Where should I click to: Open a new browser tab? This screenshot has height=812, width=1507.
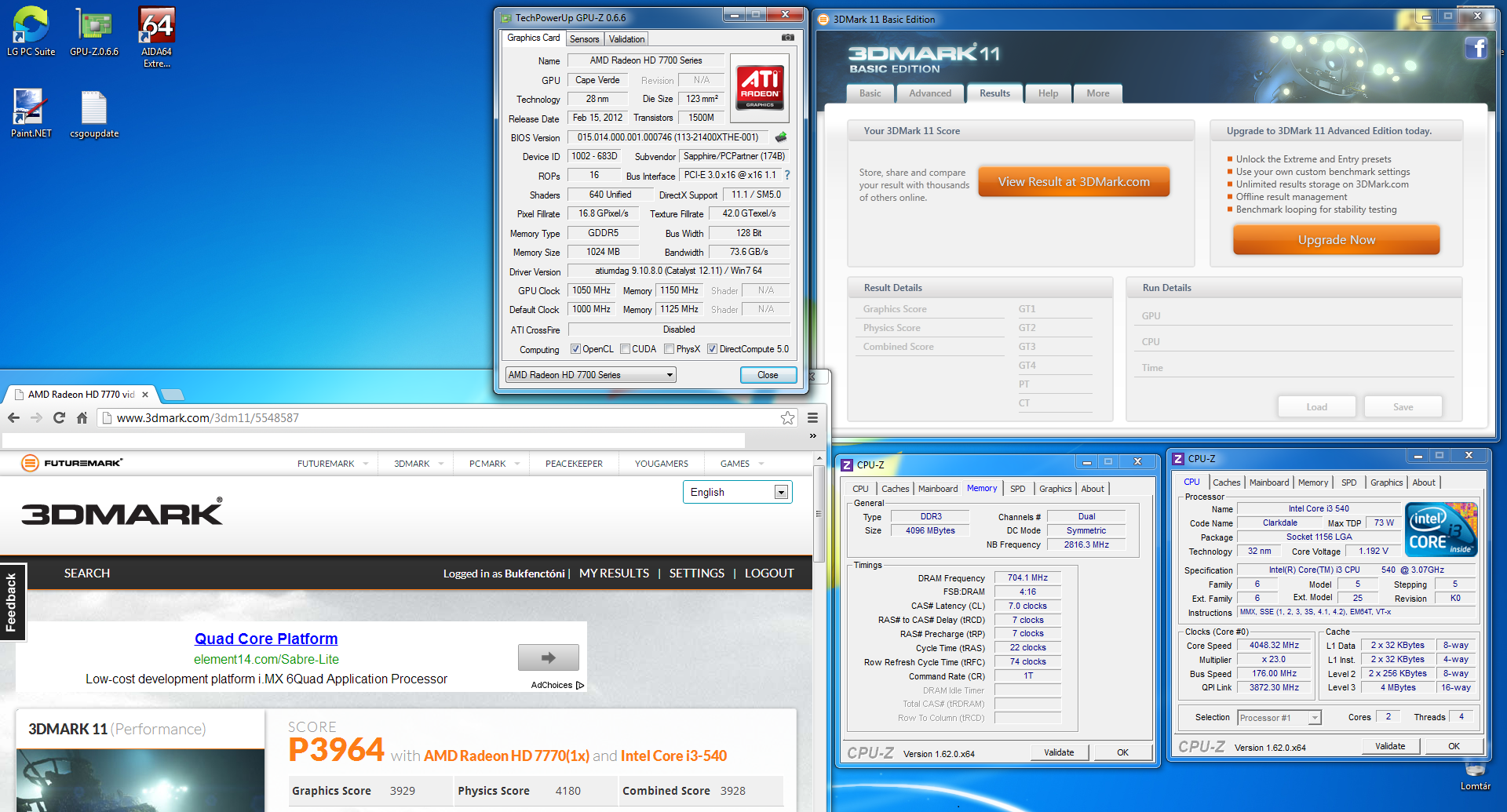click(172, 395)
